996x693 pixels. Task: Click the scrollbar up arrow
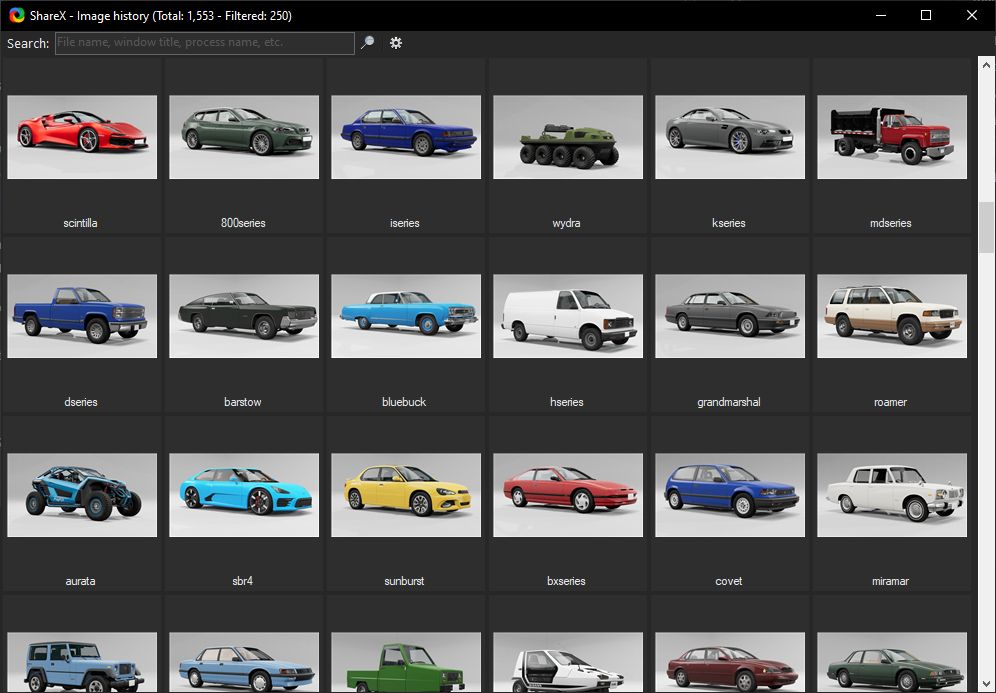tap(986, 65)
